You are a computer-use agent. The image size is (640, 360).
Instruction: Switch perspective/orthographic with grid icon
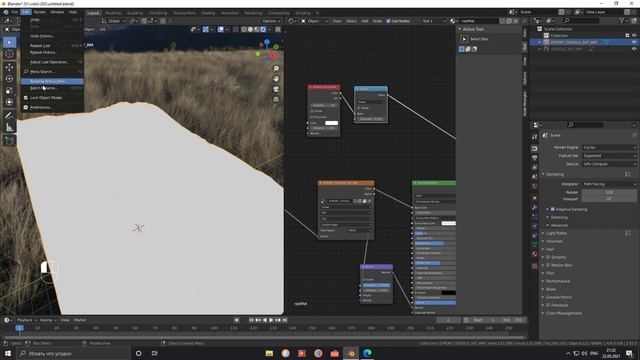(x=276, y=99)
